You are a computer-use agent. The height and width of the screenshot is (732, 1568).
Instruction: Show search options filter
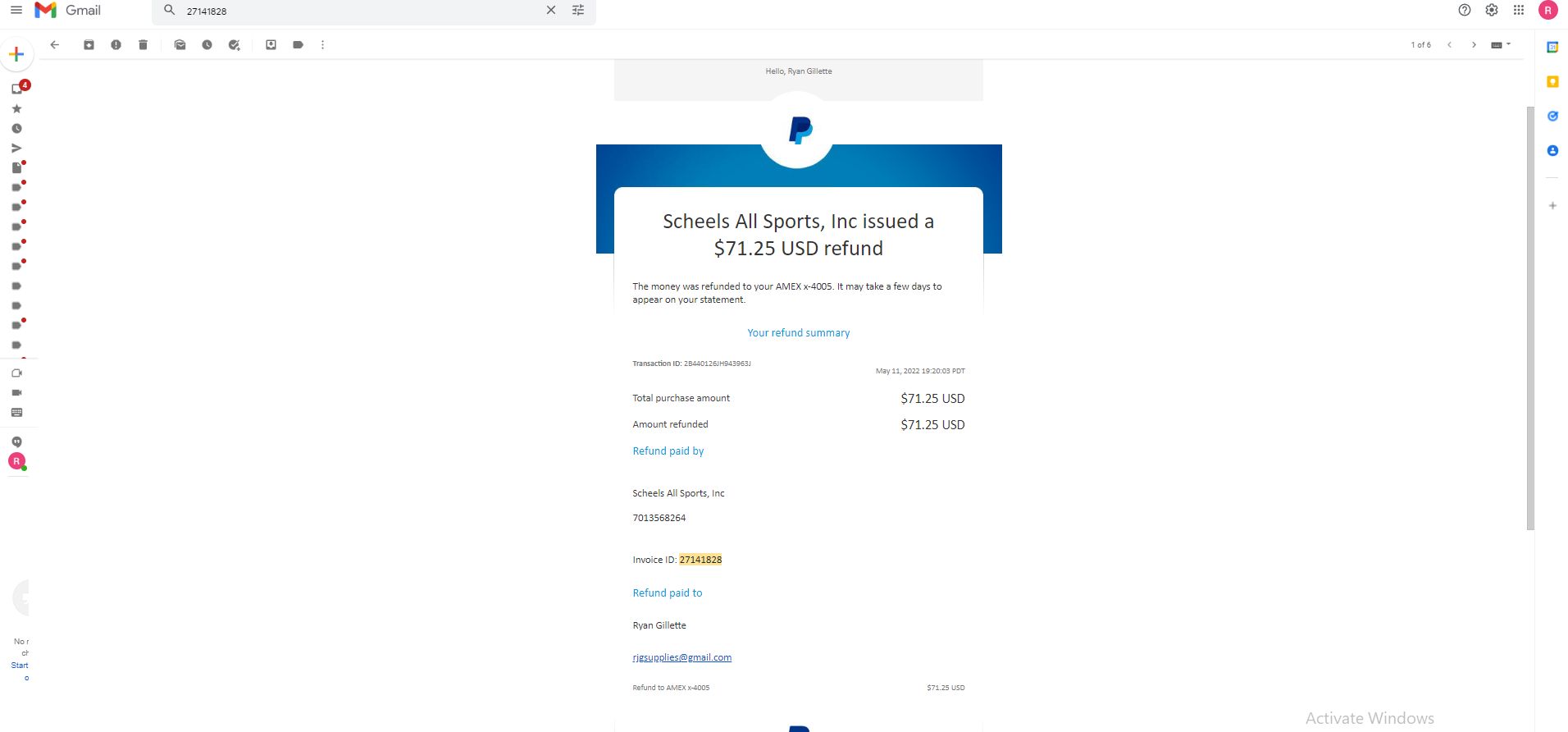click(578, 11)
